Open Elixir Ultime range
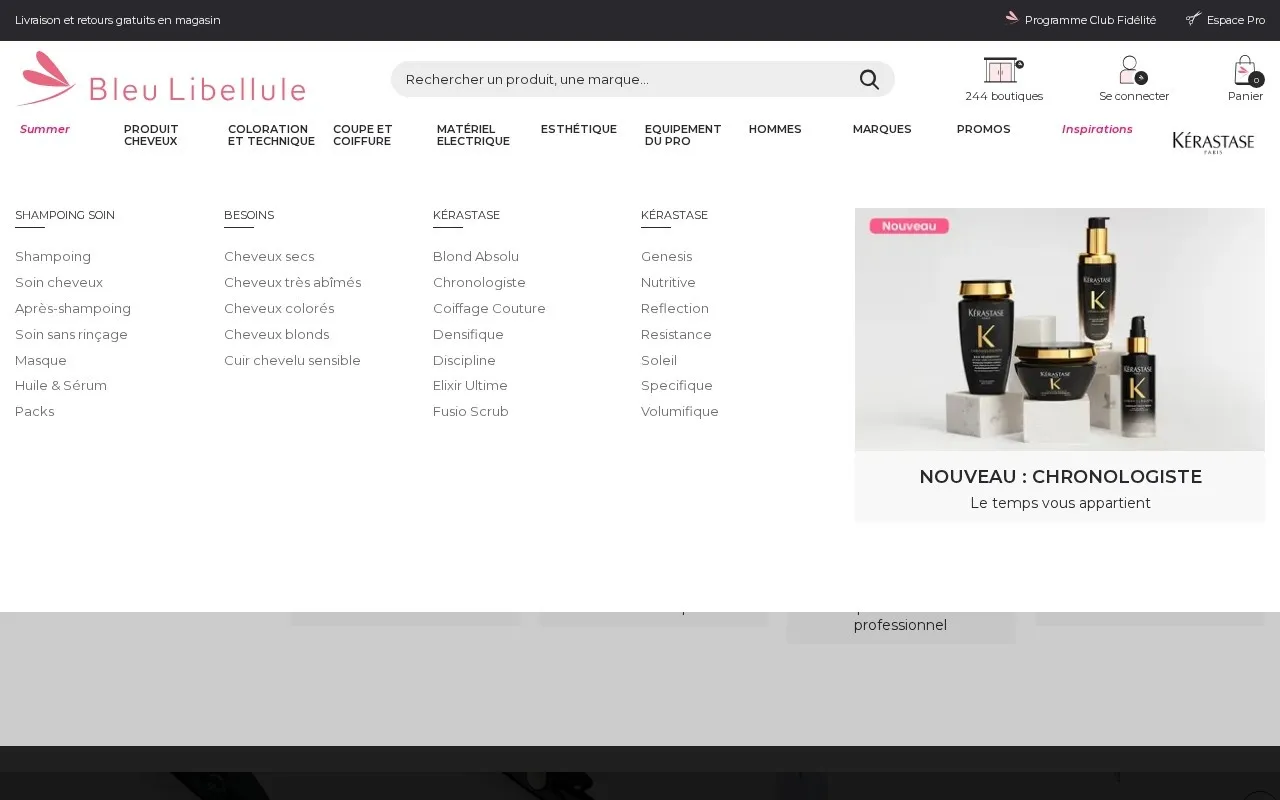Viewport: 1280px width, 800px height. (x=470, y=386)
